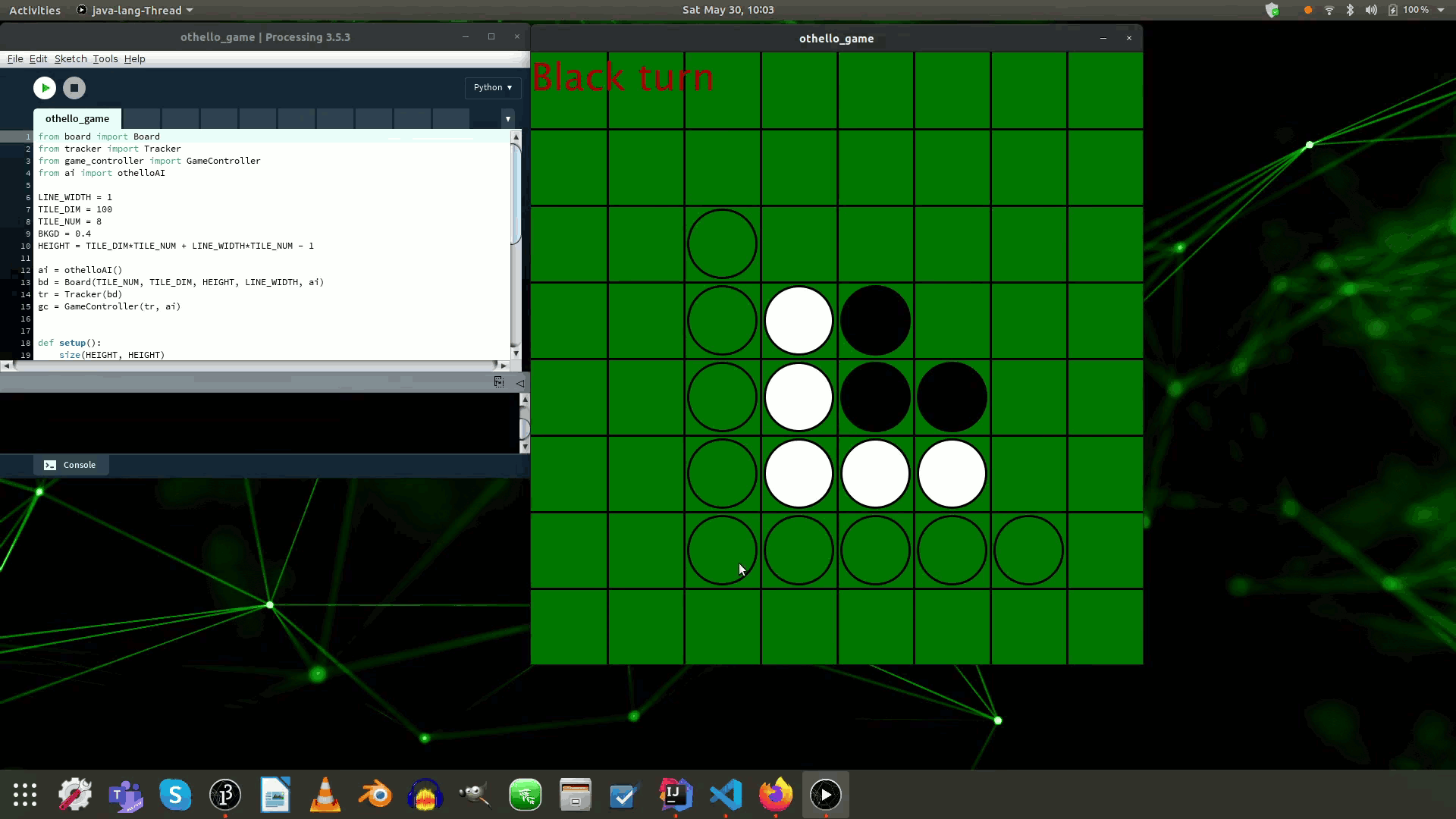Open VS Code from taskbar
Image resolution: width=1456 pixels, height=819 pixels.
pos(724,795)
